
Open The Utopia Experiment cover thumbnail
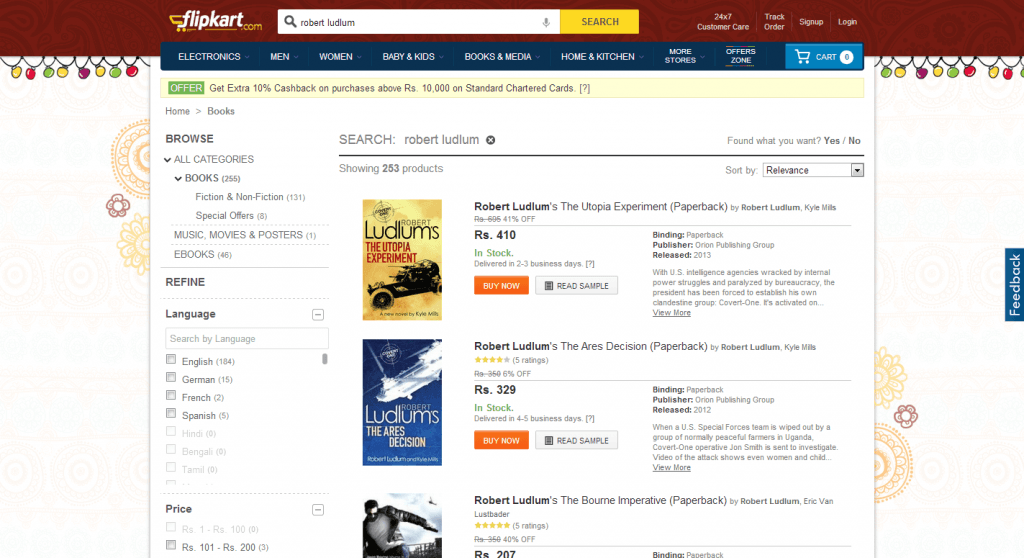click(402, 259)
